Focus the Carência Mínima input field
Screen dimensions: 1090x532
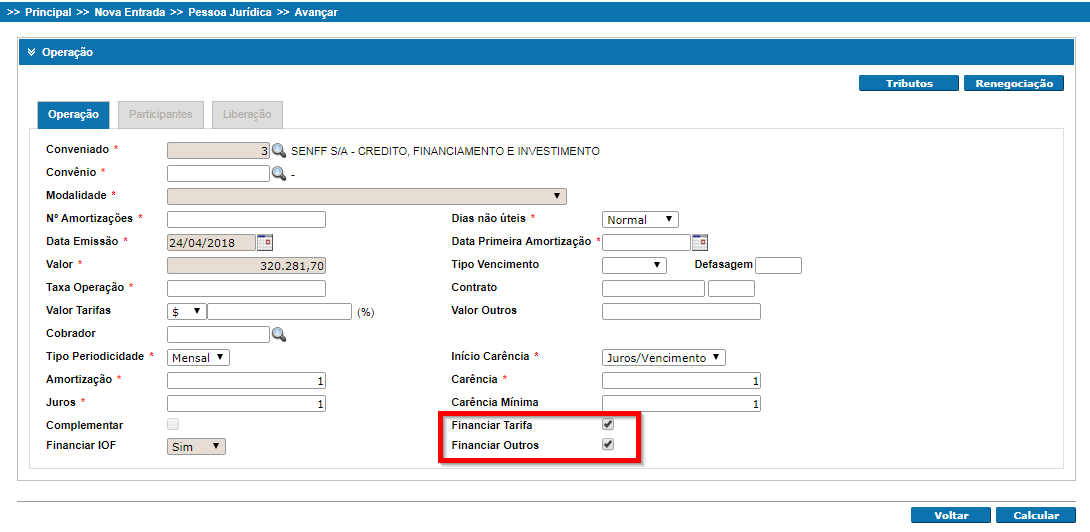(681, 403)
